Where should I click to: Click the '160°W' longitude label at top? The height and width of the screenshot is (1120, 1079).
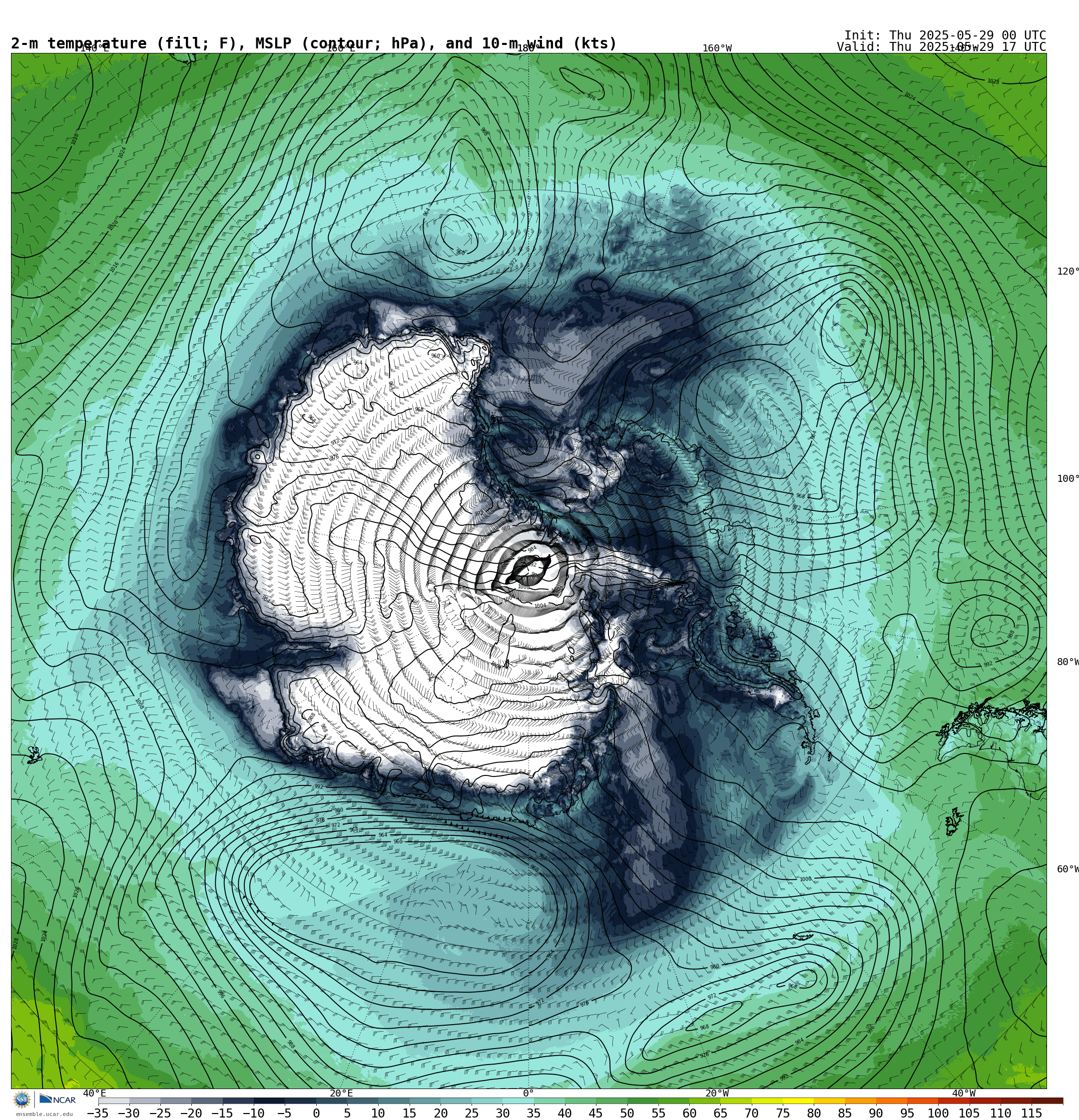717,48
